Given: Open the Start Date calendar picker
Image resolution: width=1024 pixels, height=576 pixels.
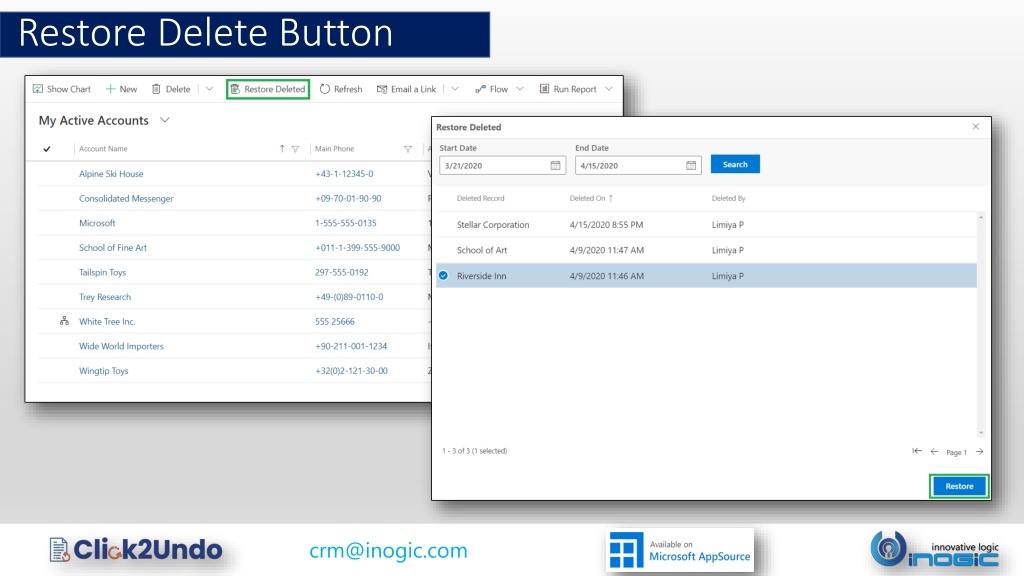Looking at the screenshot, I should [556, 165].
